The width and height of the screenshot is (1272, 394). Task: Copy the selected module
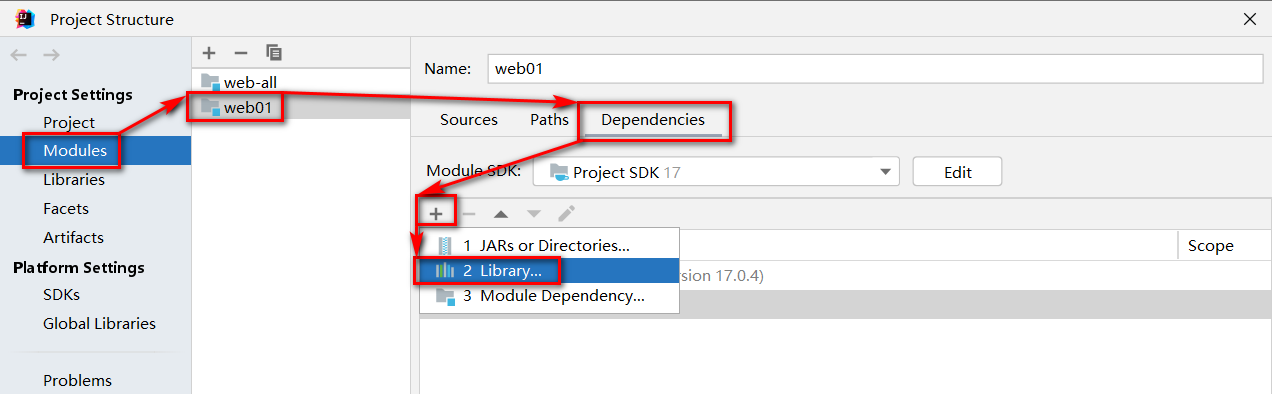pyautogui.click(x=273, y=52)
